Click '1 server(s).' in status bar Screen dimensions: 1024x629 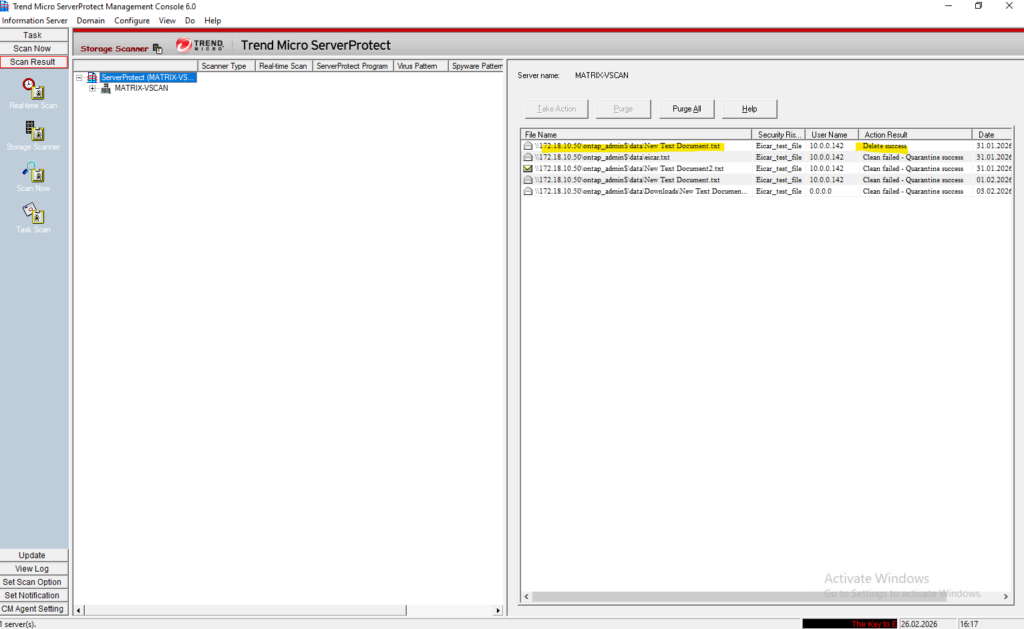(x=18, y=624)
